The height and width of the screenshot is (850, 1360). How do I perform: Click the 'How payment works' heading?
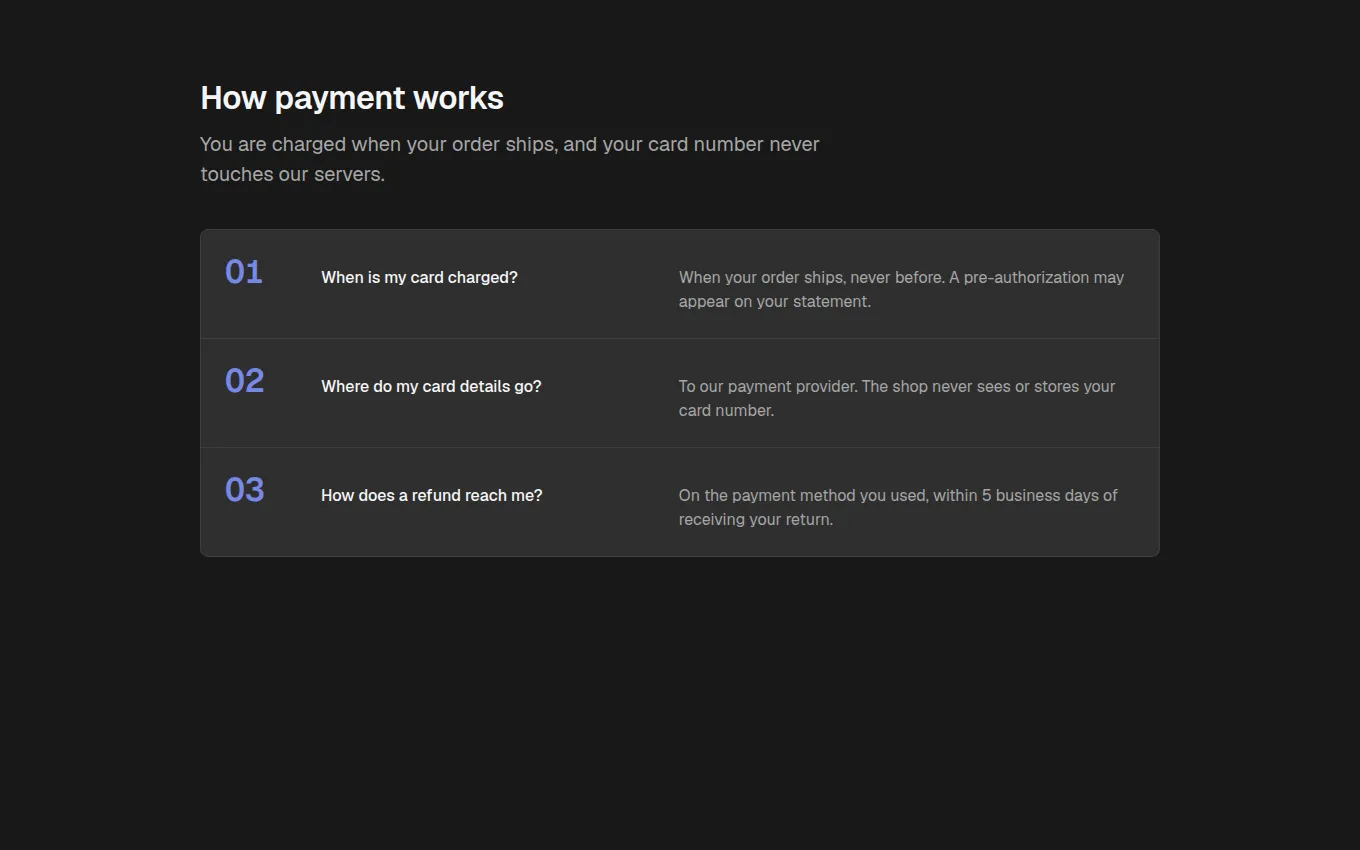pos(352,98)
